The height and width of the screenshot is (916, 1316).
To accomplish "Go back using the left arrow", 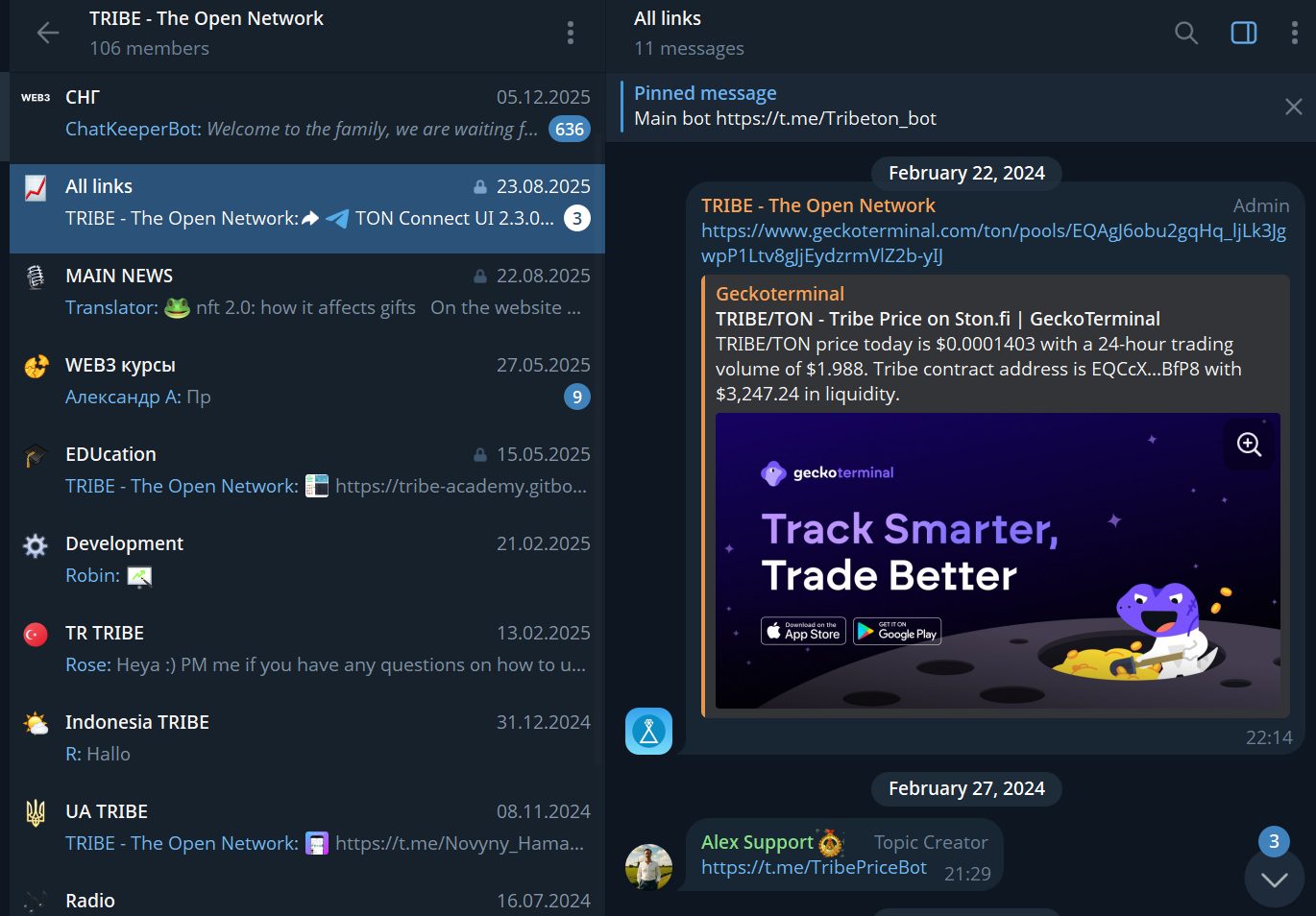I will pyautogui.click(x=48, y=34).
